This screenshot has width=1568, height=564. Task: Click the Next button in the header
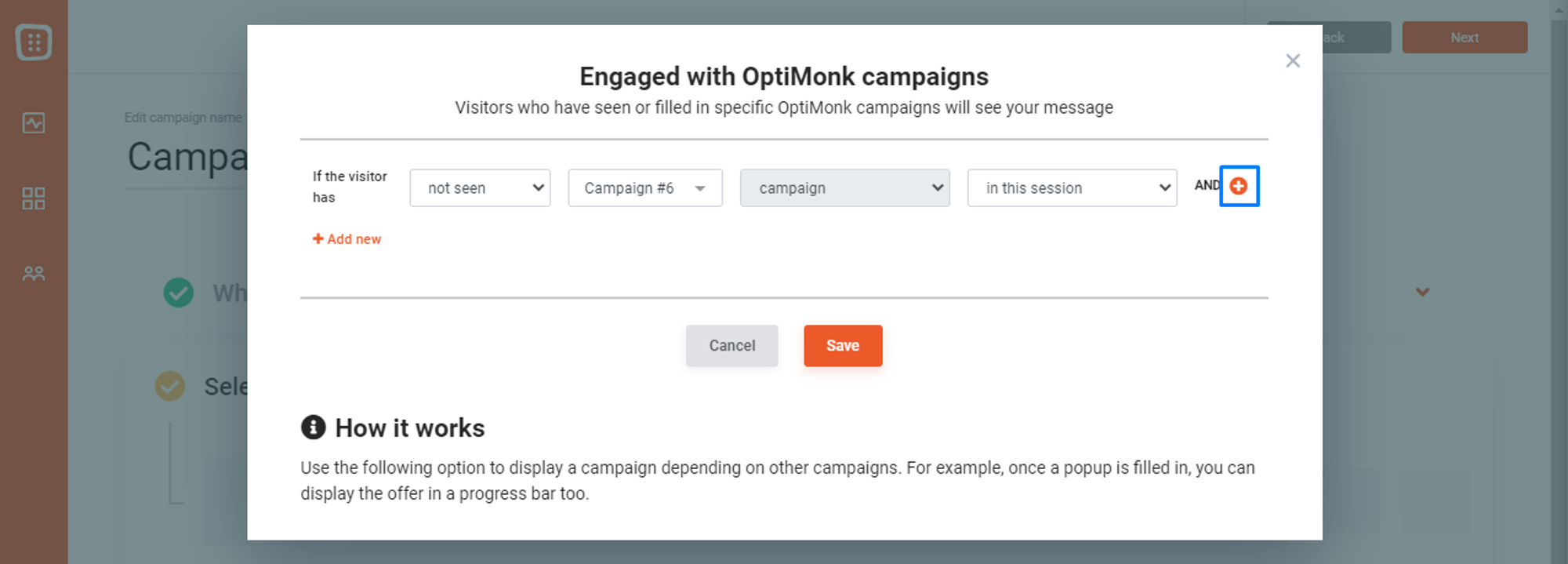pos(1465,38)
